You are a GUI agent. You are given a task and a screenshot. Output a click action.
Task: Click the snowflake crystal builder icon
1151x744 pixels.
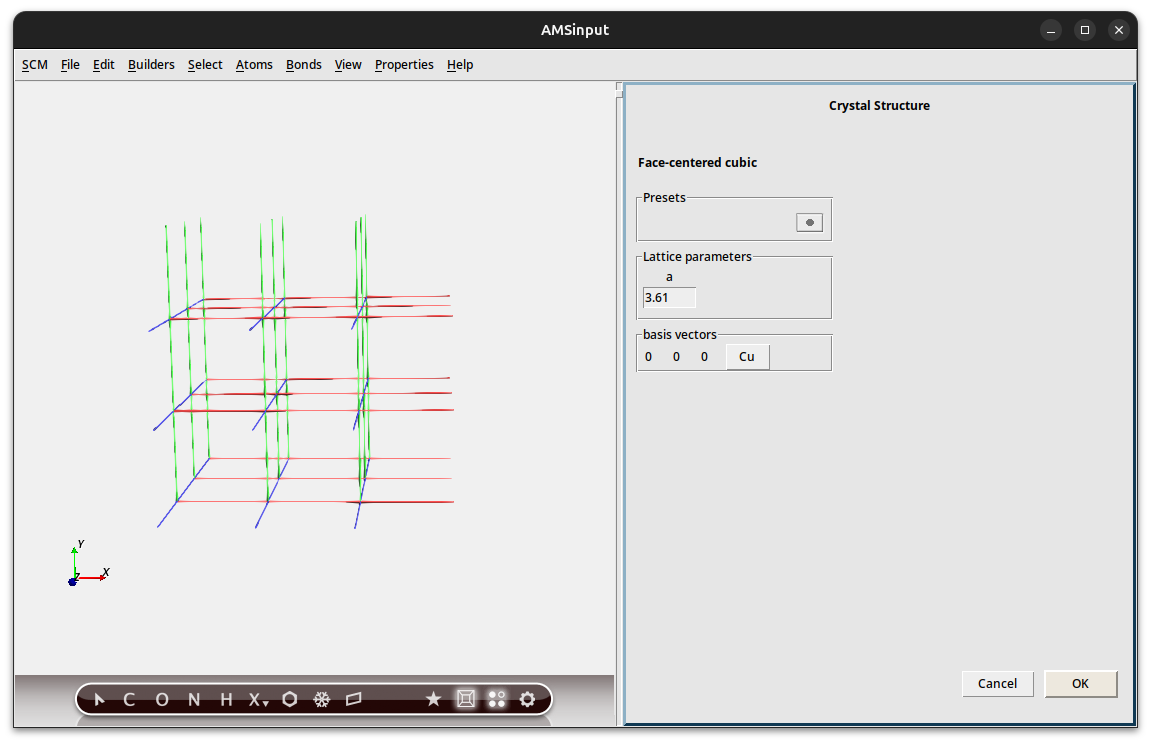(x=322, y=700)
